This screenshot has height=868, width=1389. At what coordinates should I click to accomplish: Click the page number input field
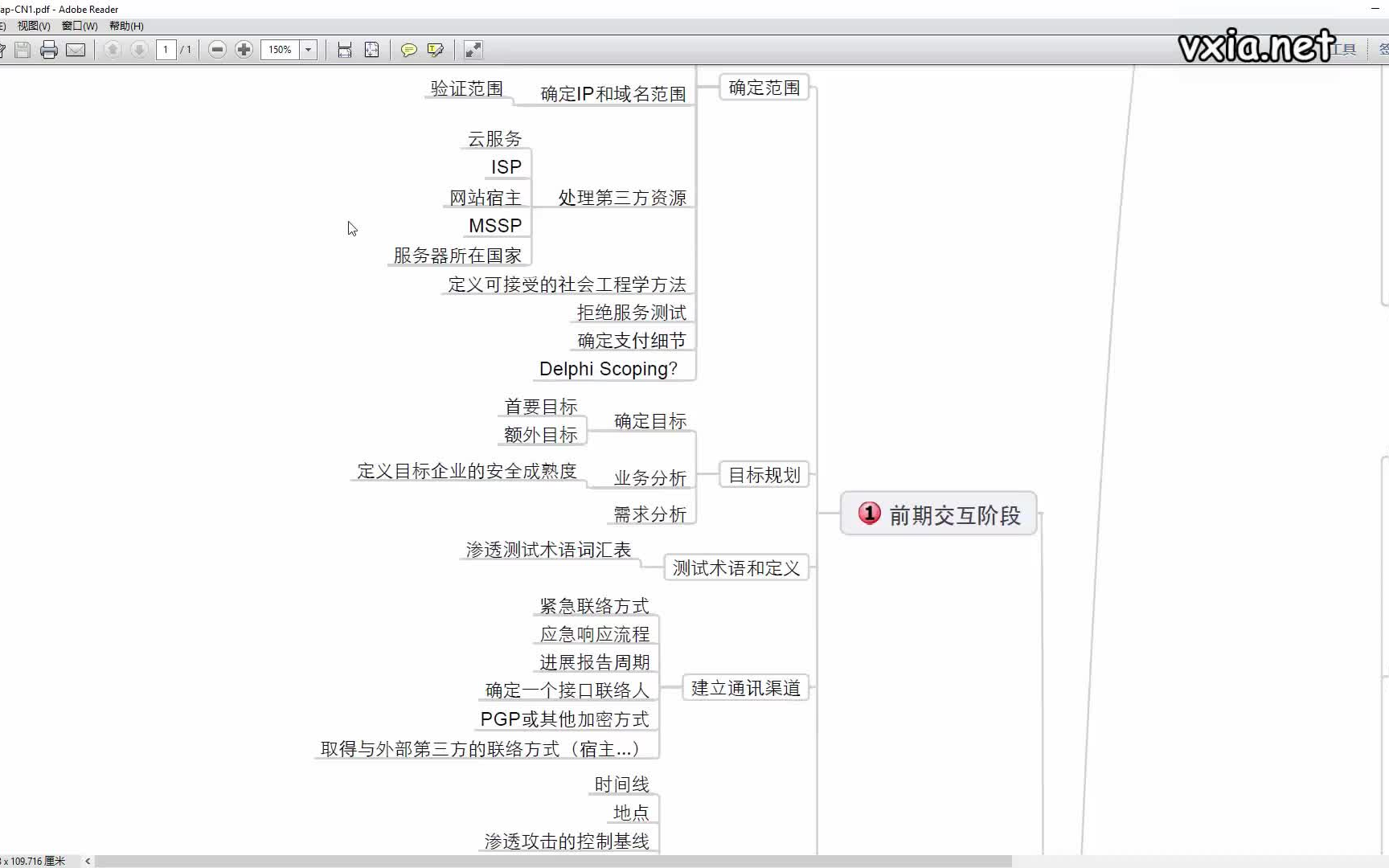click(166, 50)
